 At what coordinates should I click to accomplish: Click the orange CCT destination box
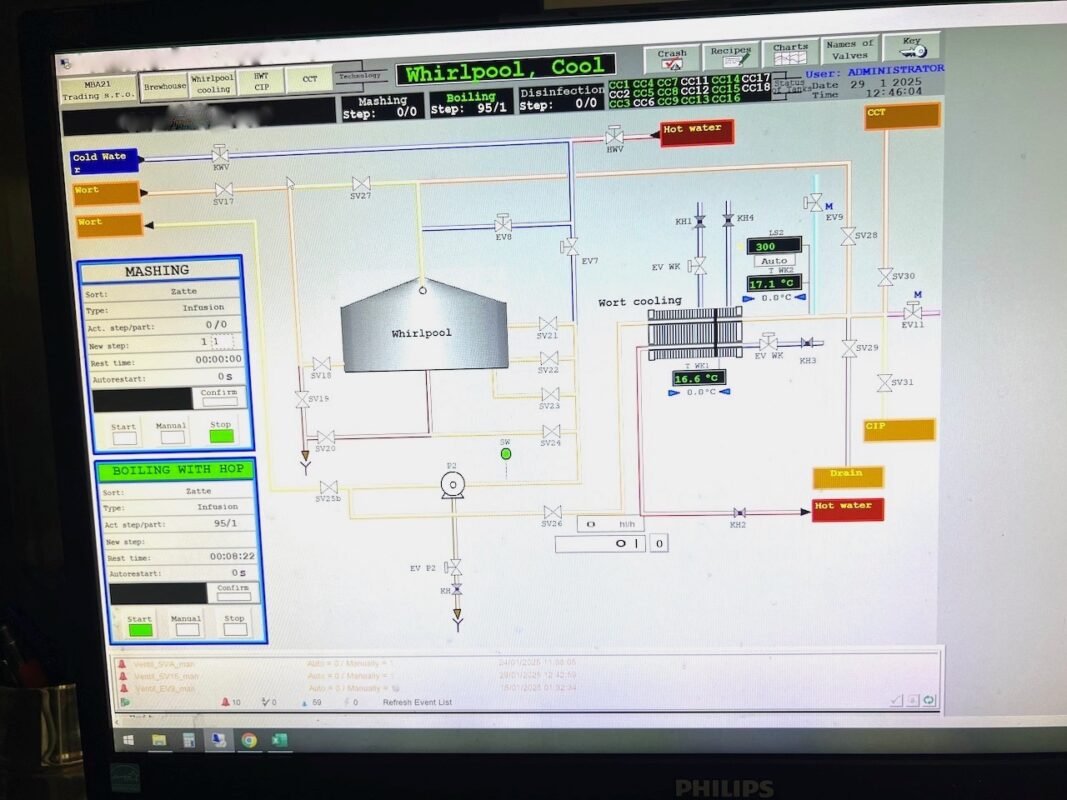[903, 116]
